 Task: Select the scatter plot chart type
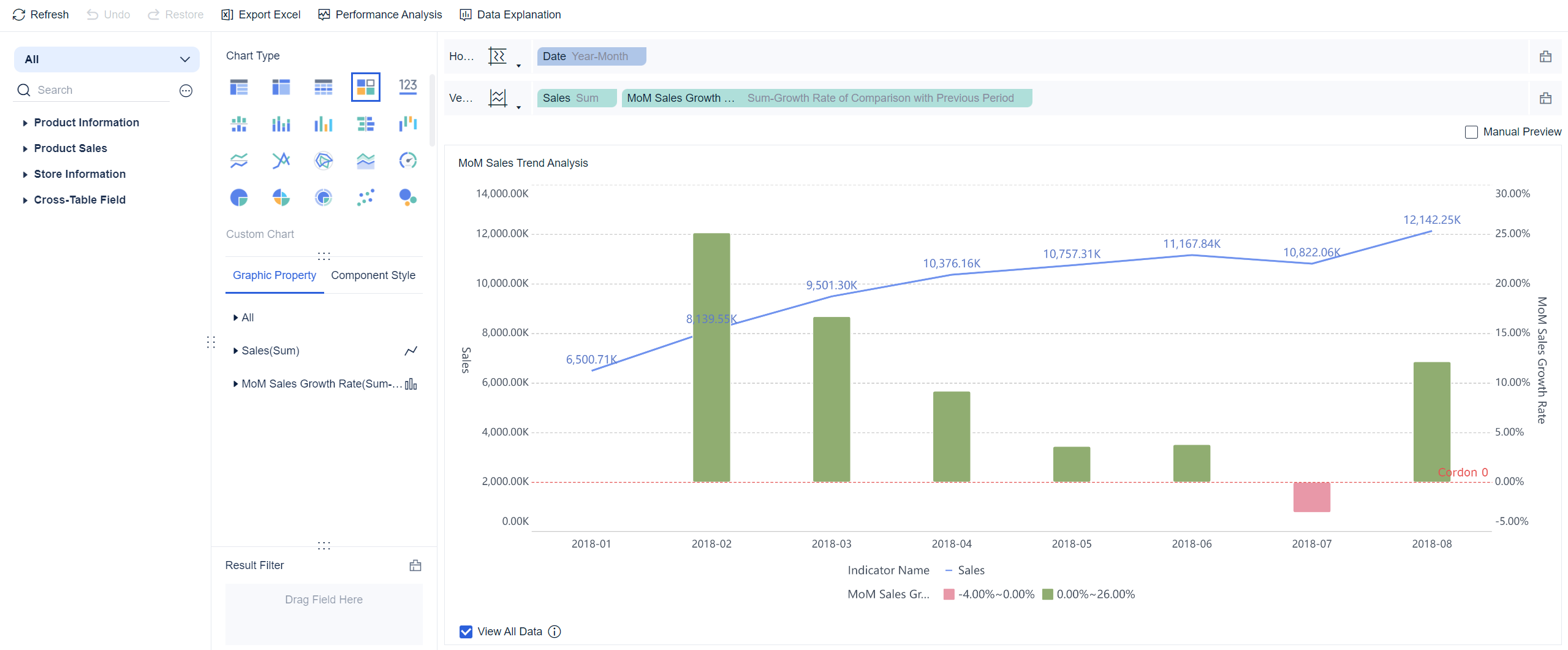(x=365, y=197)
